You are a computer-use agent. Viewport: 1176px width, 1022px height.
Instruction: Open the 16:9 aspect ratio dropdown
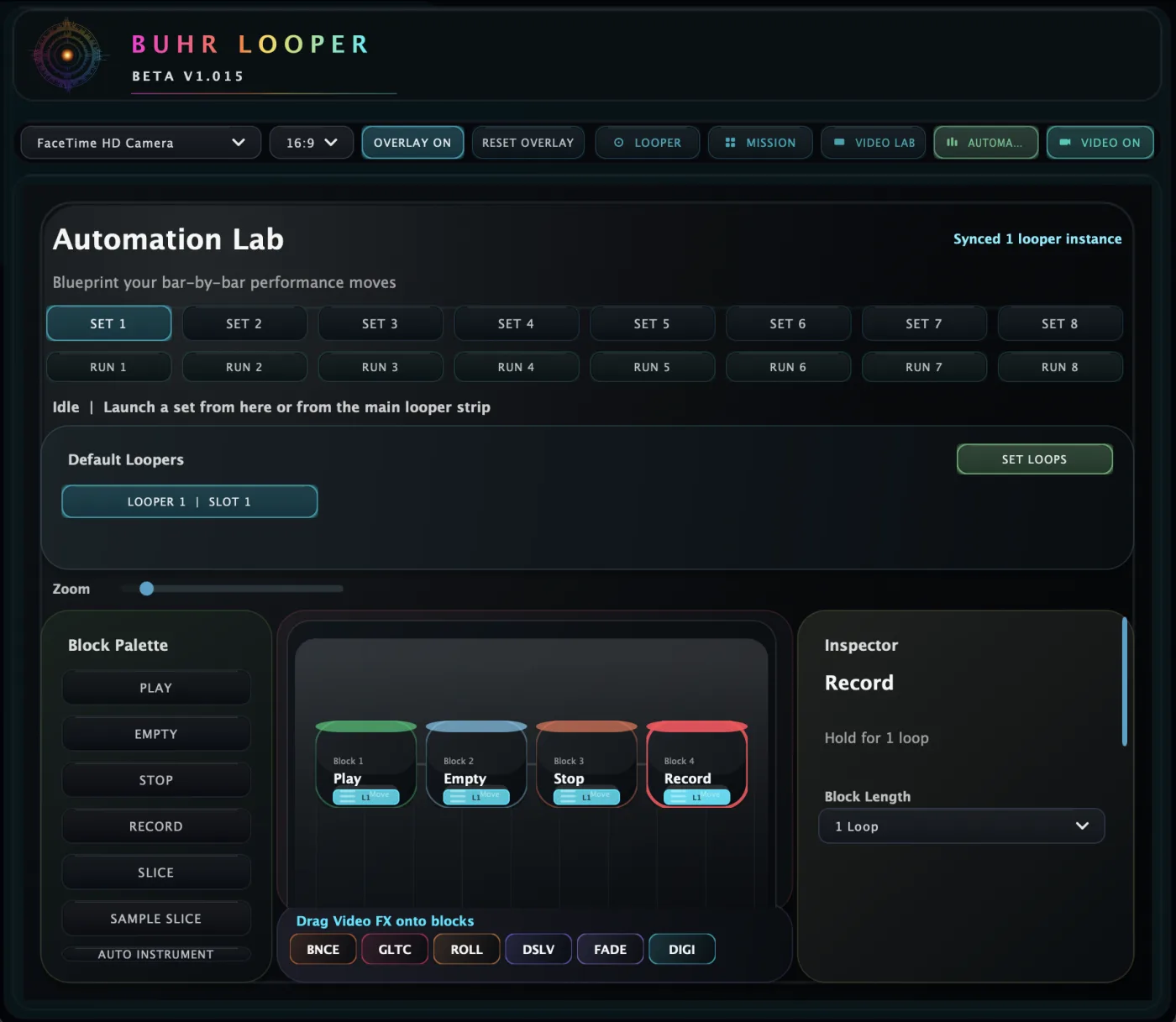pyautogui.click(x=312, y=143)
